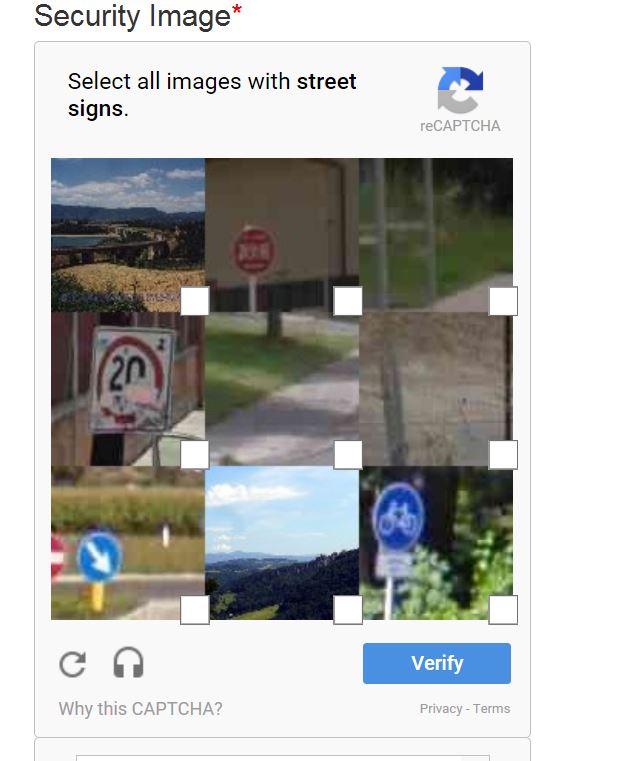Tick the checkbox on the grass and footpath image
Screen dimensions: 626x761
pyautogui.click(x=348, y=455)
